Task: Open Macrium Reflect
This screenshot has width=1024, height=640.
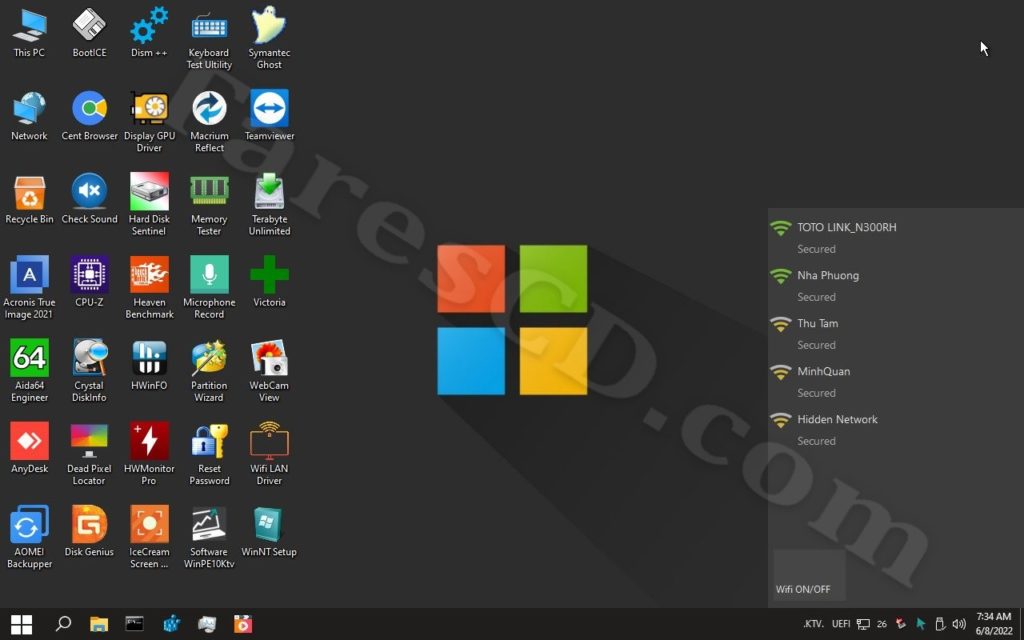Action: coord(209,122)
